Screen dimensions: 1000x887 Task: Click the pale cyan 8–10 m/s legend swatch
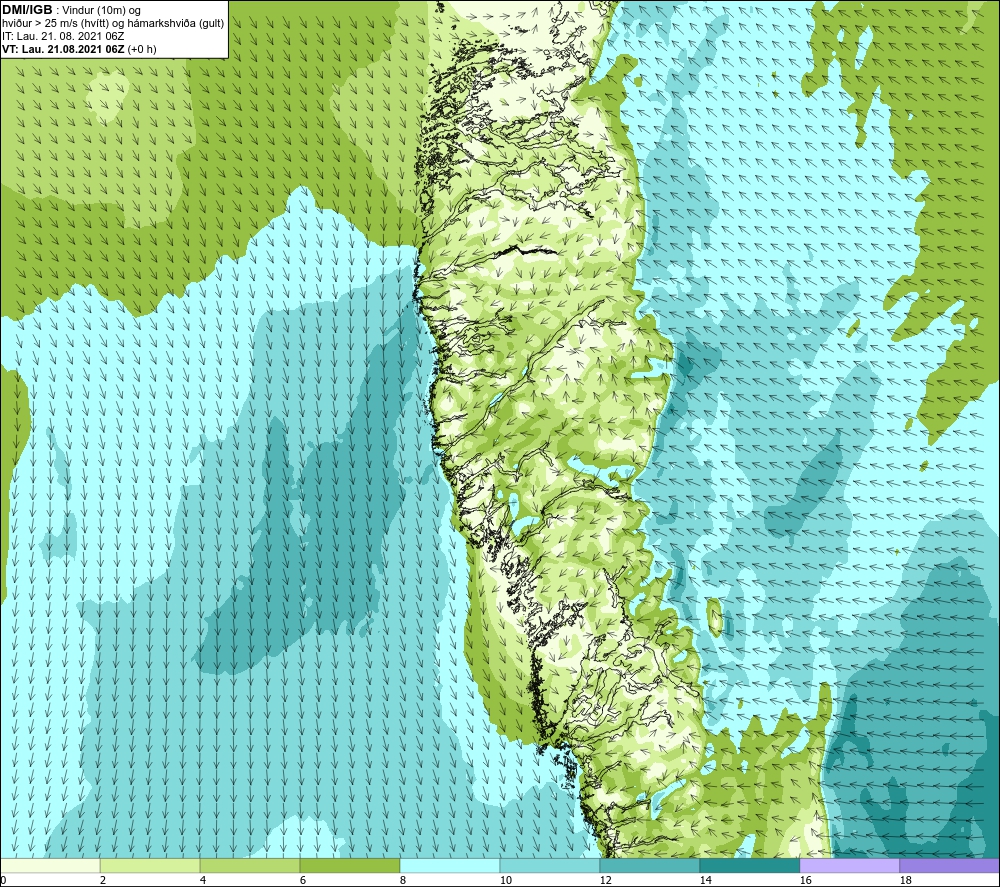(450, 865)
